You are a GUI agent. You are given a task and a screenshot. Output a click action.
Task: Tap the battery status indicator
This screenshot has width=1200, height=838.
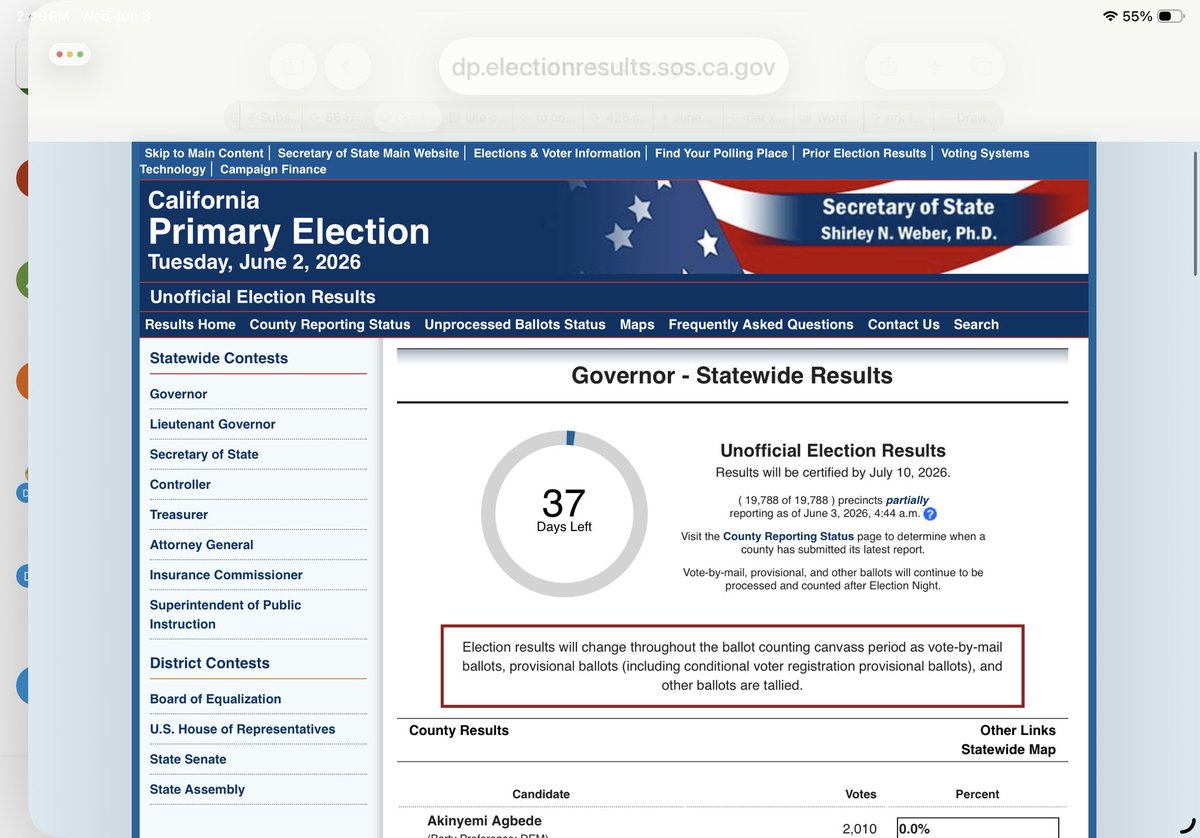click(x=1170, y=16)
